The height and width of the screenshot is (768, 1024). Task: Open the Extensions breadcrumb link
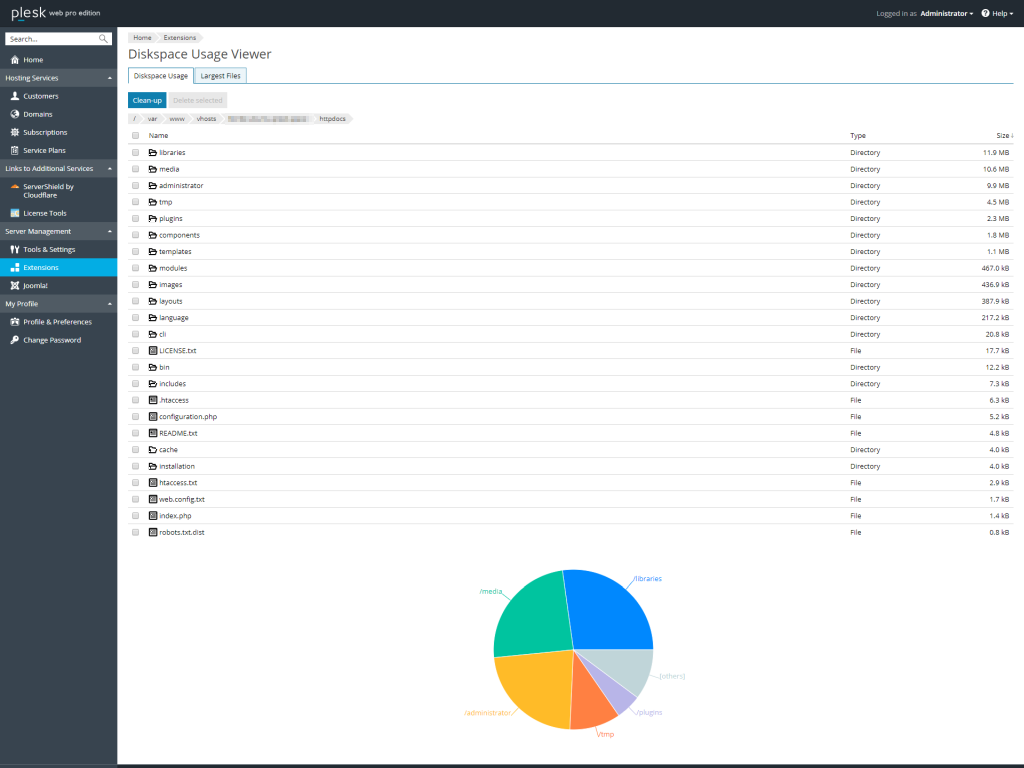tap(179, 37)
